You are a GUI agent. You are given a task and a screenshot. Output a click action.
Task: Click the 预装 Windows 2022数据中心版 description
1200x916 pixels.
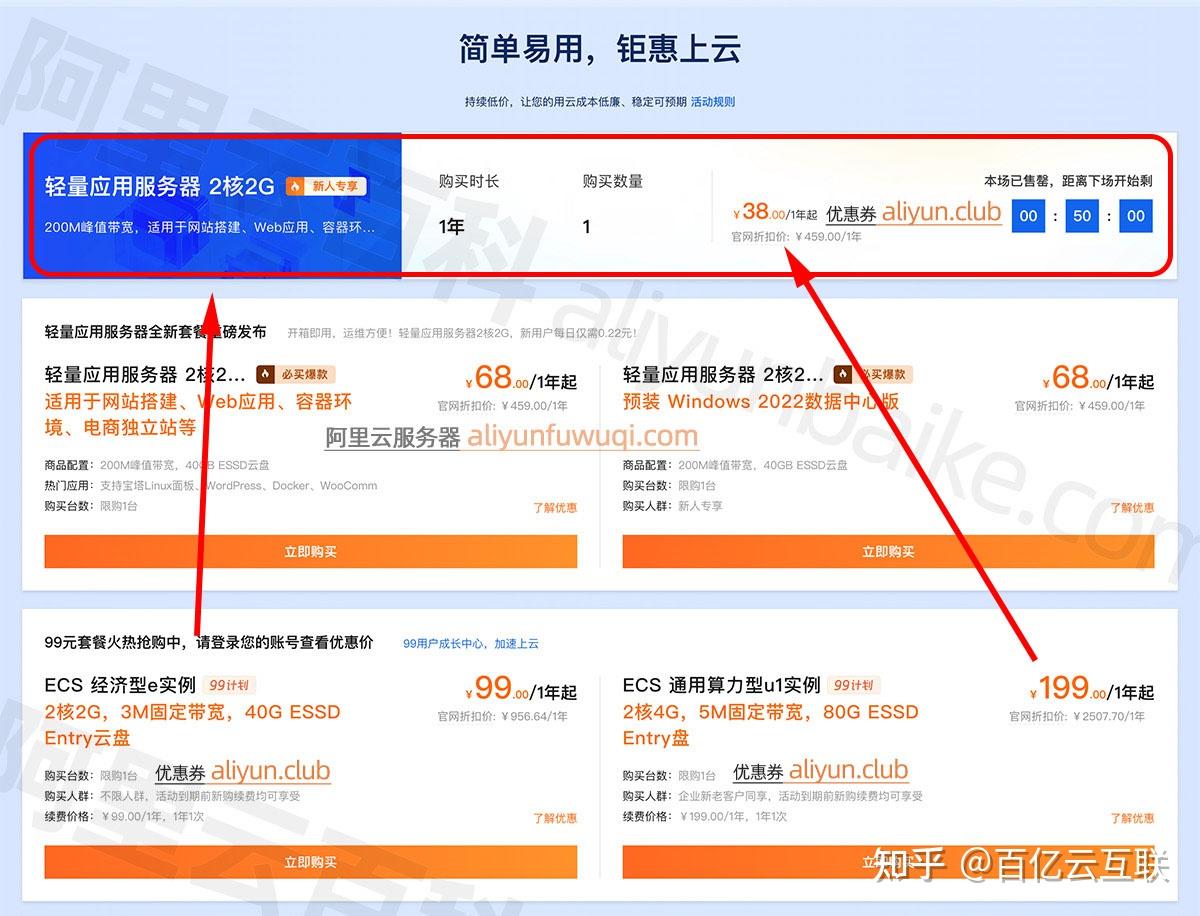pos(761,402)
